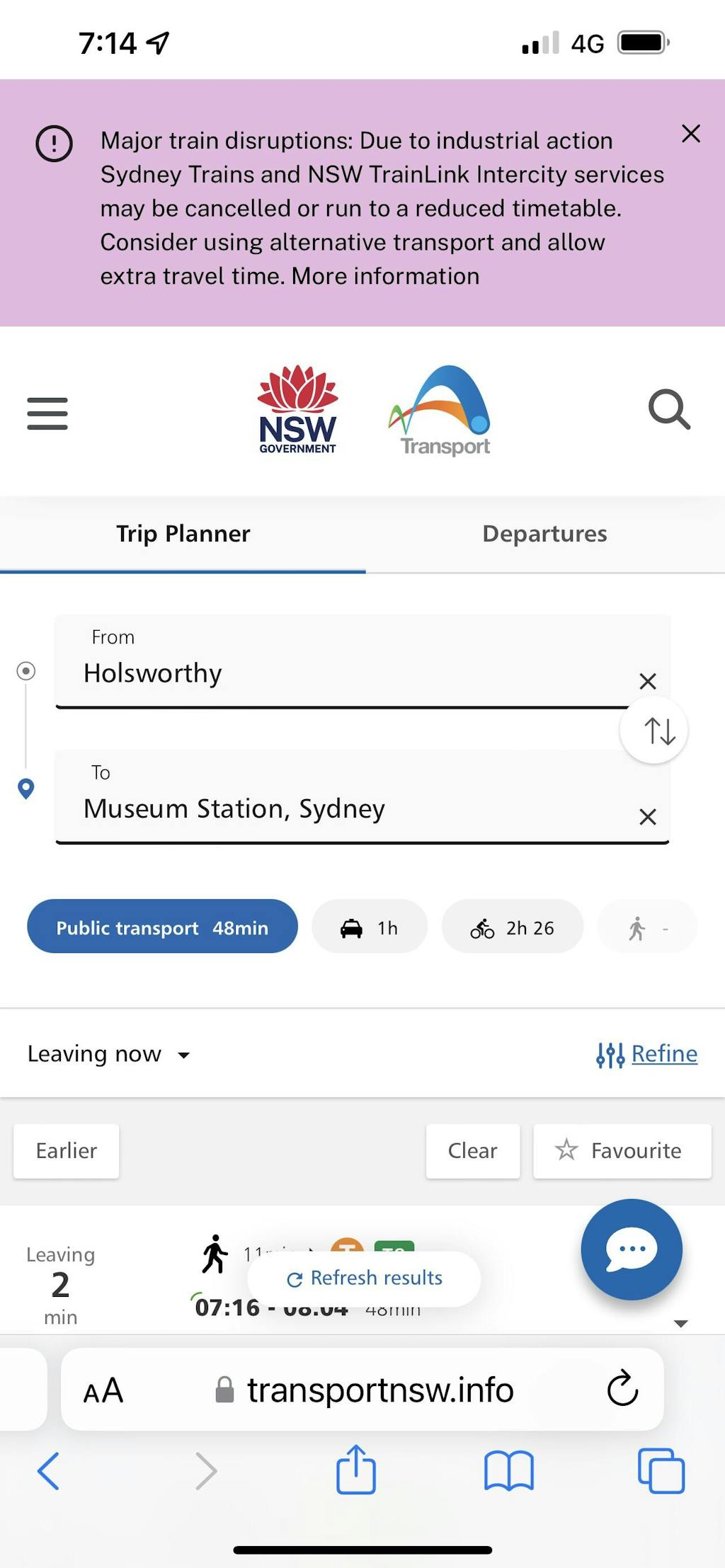Select the Trip Planner tab
This screenshot has width=725, height=1568.
183,534
